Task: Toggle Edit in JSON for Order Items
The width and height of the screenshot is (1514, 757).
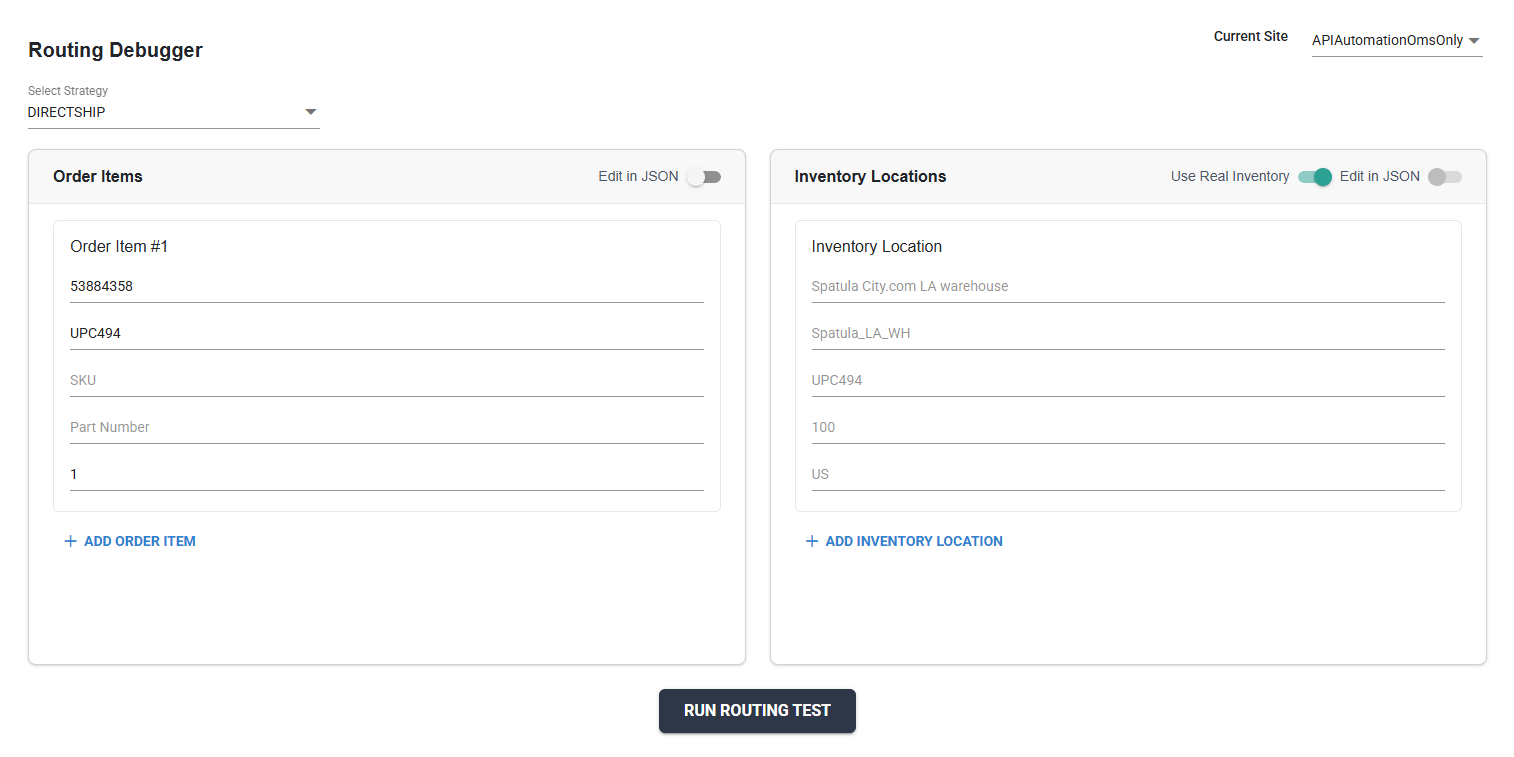Action: (x=704, y=177)
